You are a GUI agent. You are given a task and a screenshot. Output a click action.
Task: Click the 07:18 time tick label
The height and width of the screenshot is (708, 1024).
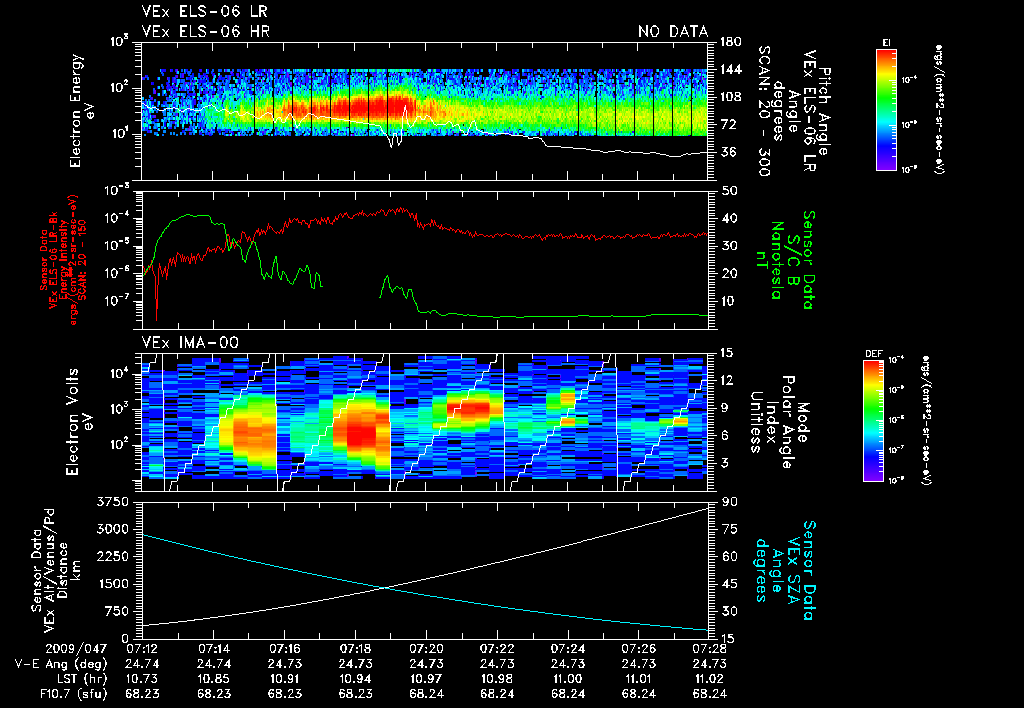tap(355, 649)
